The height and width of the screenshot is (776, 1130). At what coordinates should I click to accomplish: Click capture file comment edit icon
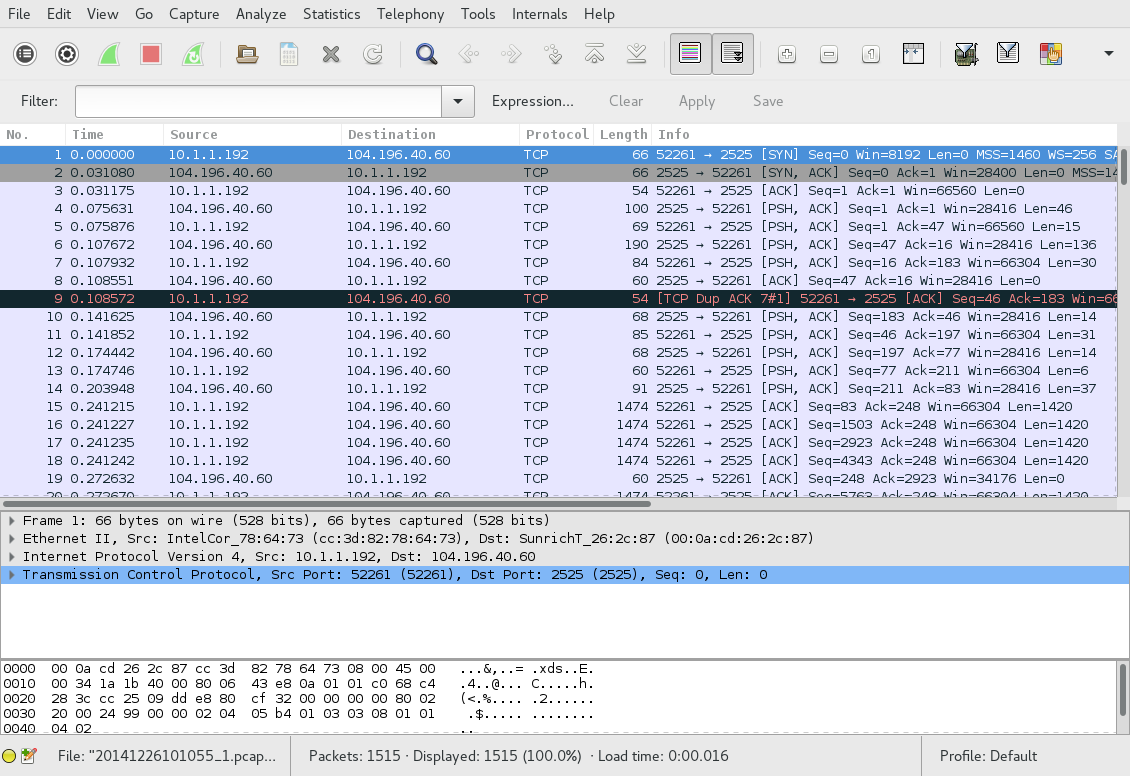click(x=29, y=756)
